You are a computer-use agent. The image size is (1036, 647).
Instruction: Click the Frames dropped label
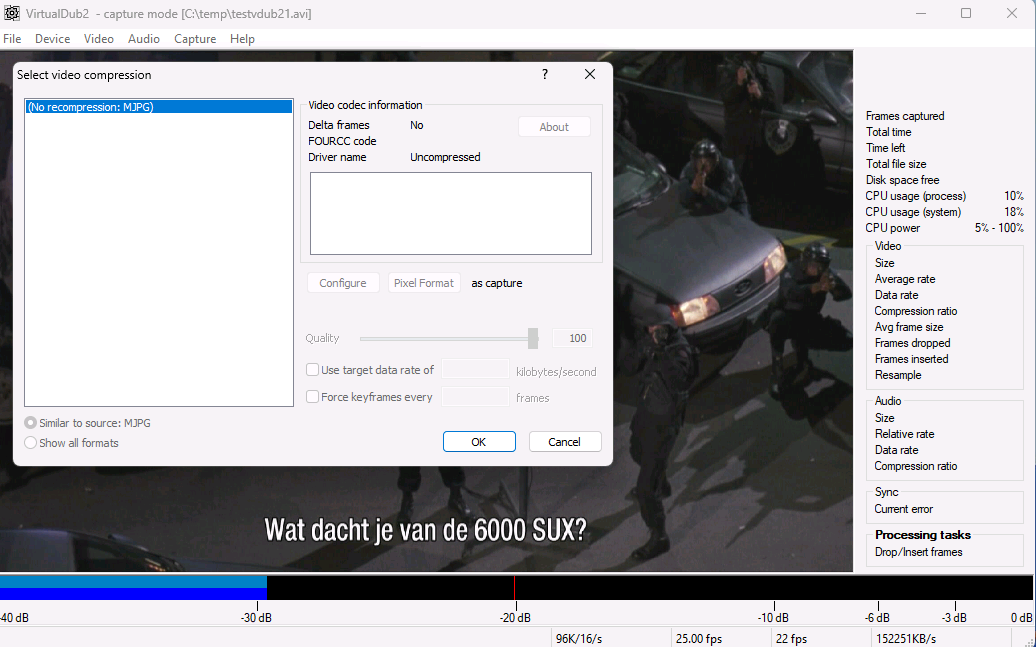click(912, 343)
